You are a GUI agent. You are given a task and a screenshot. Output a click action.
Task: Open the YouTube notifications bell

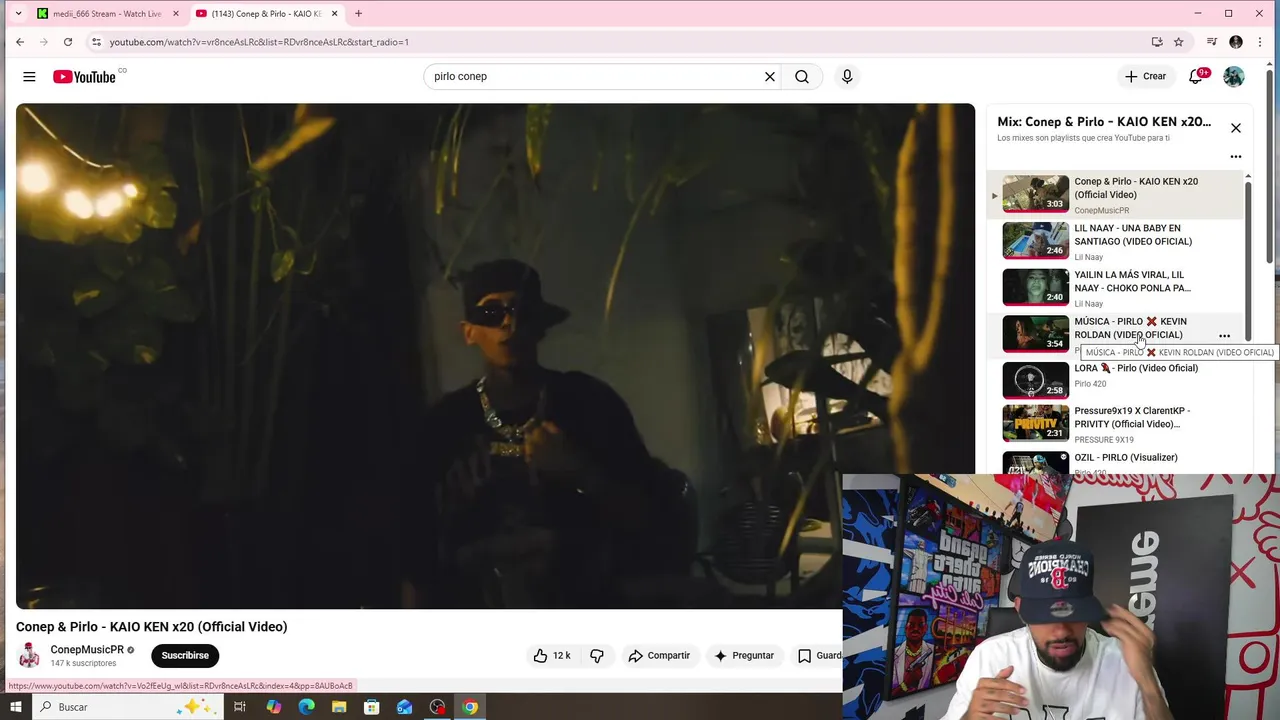click(1196, 77)
